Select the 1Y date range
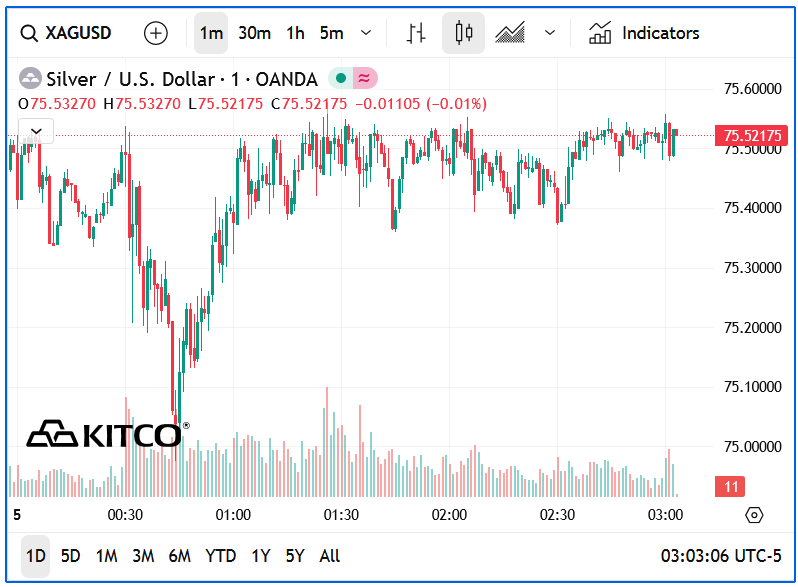This screenshot has height=587, width=798. coord(261,556)
